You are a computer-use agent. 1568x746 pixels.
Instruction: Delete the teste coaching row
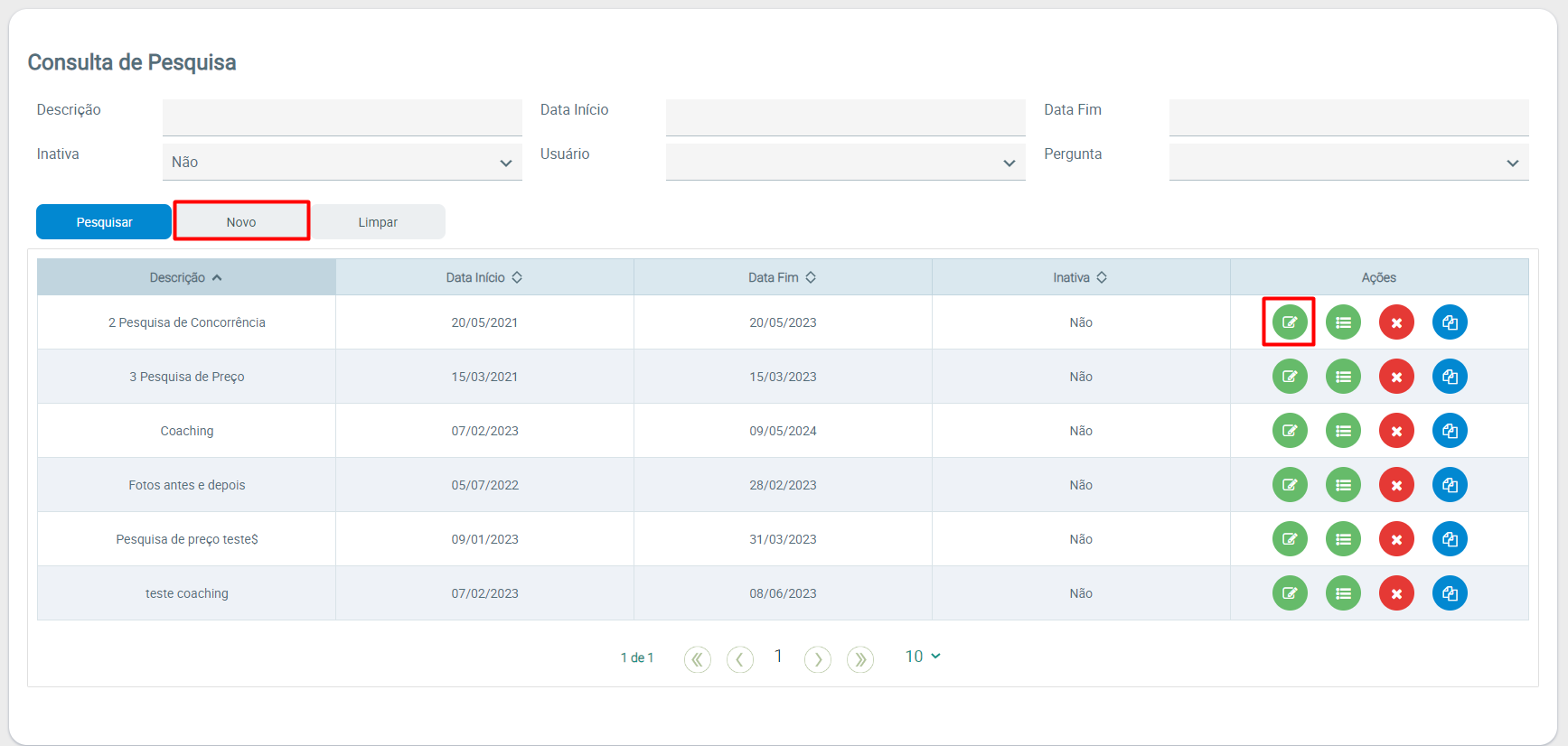(1396, 593)
